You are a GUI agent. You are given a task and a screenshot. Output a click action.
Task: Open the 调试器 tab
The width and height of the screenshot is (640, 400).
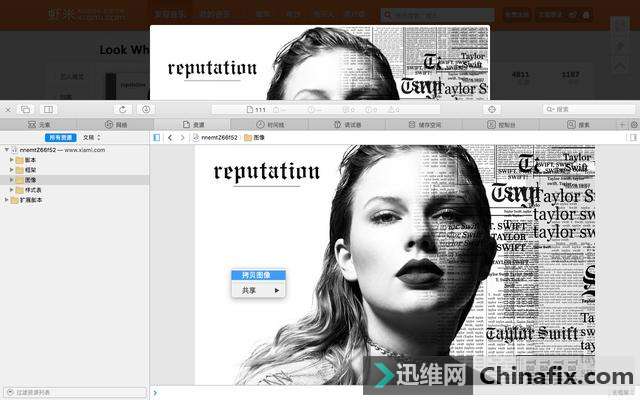pos(347,124)
